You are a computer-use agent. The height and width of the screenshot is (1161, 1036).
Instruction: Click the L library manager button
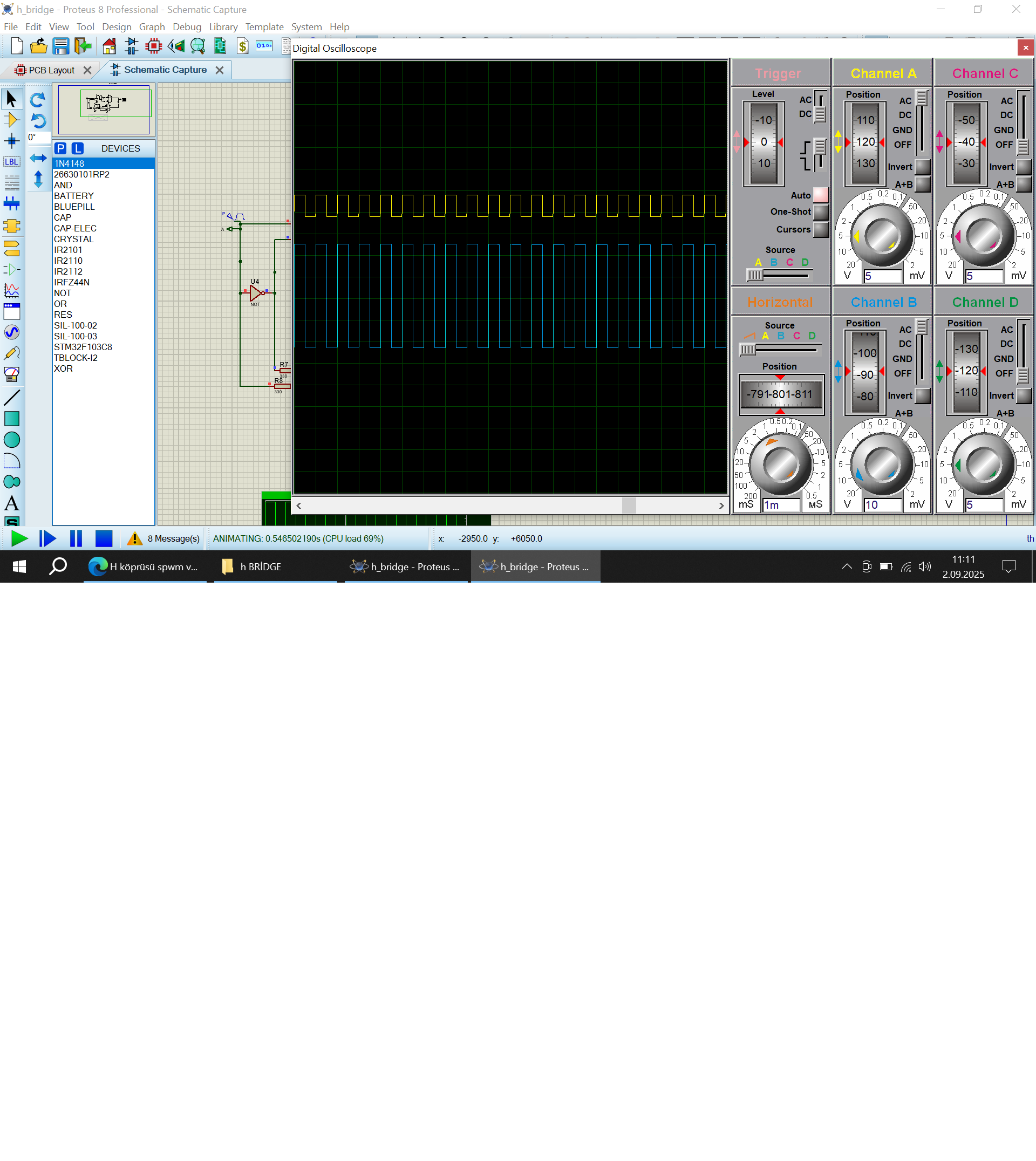coord(77,148)
